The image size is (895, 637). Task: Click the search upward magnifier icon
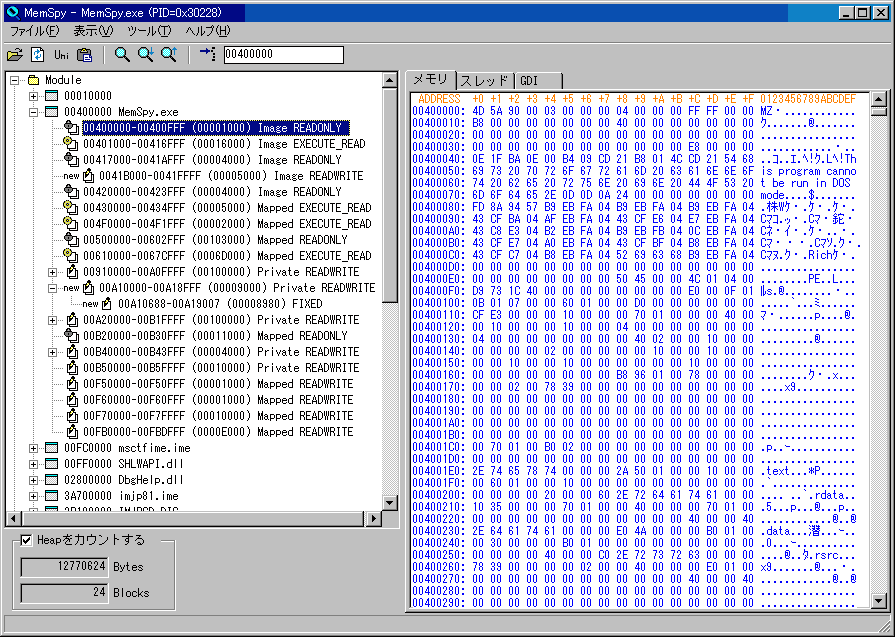(169, 55)
